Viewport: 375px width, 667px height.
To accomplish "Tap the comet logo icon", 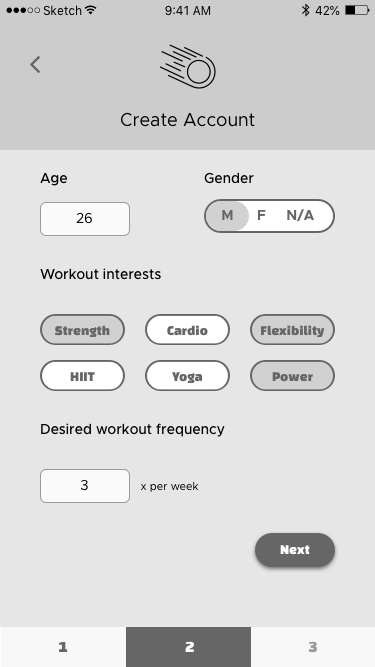I will click(188, 66).
